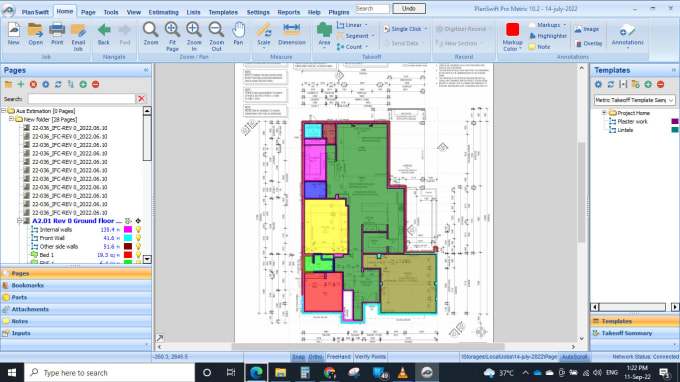Select the Dimension tool
This screenshot has width=680, height=382.
point(292,34)
